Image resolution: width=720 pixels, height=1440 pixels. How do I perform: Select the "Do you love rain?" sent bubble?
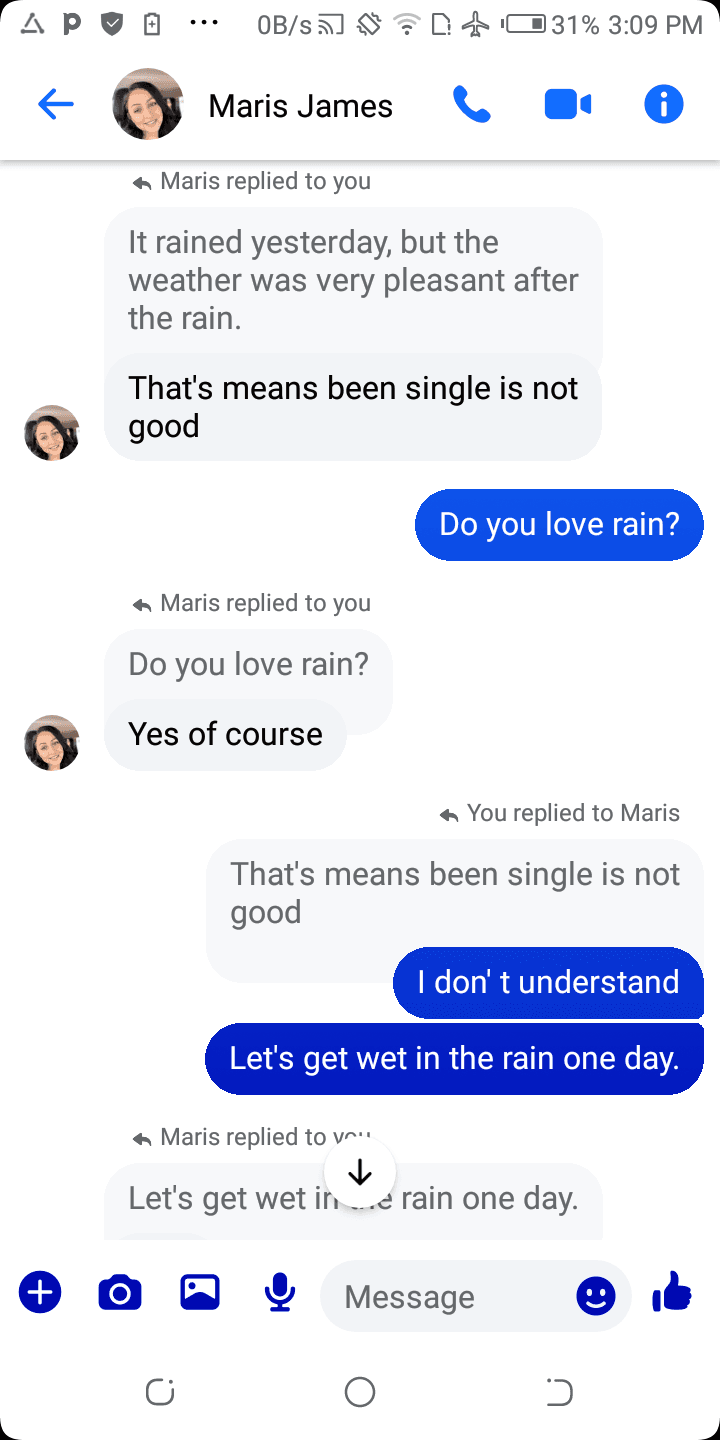(x=559, y=524)
